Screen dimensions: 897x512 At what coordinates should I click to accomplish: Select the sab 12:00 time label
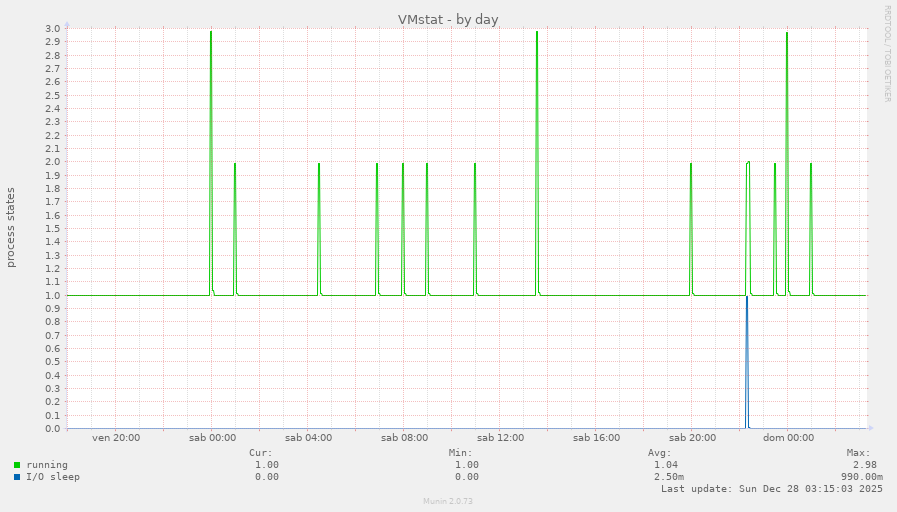500,438
